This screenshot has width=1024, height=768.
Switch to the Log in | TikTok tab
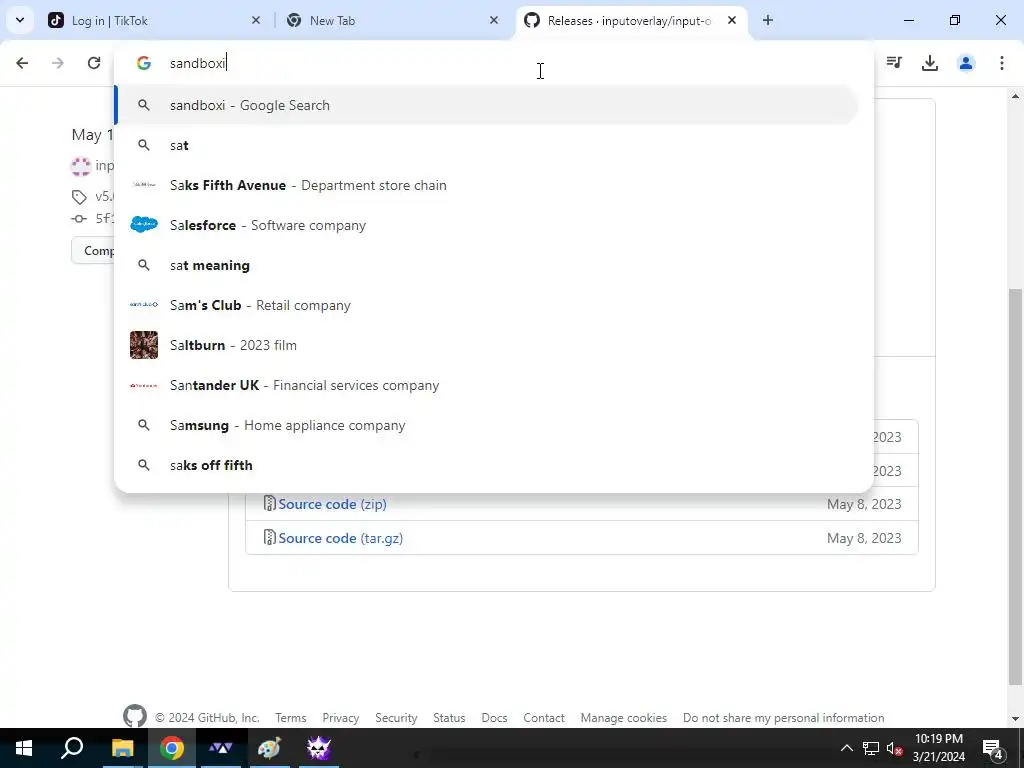pyautogui.click(x=155, y=21)
